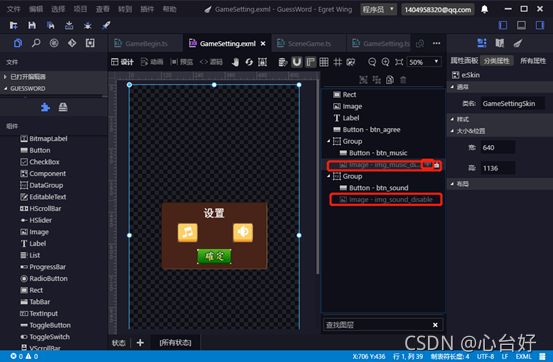This screenshot has height=362, width=553.
Task: Switch to the GameBegin.ts tab
Action: 141,43
